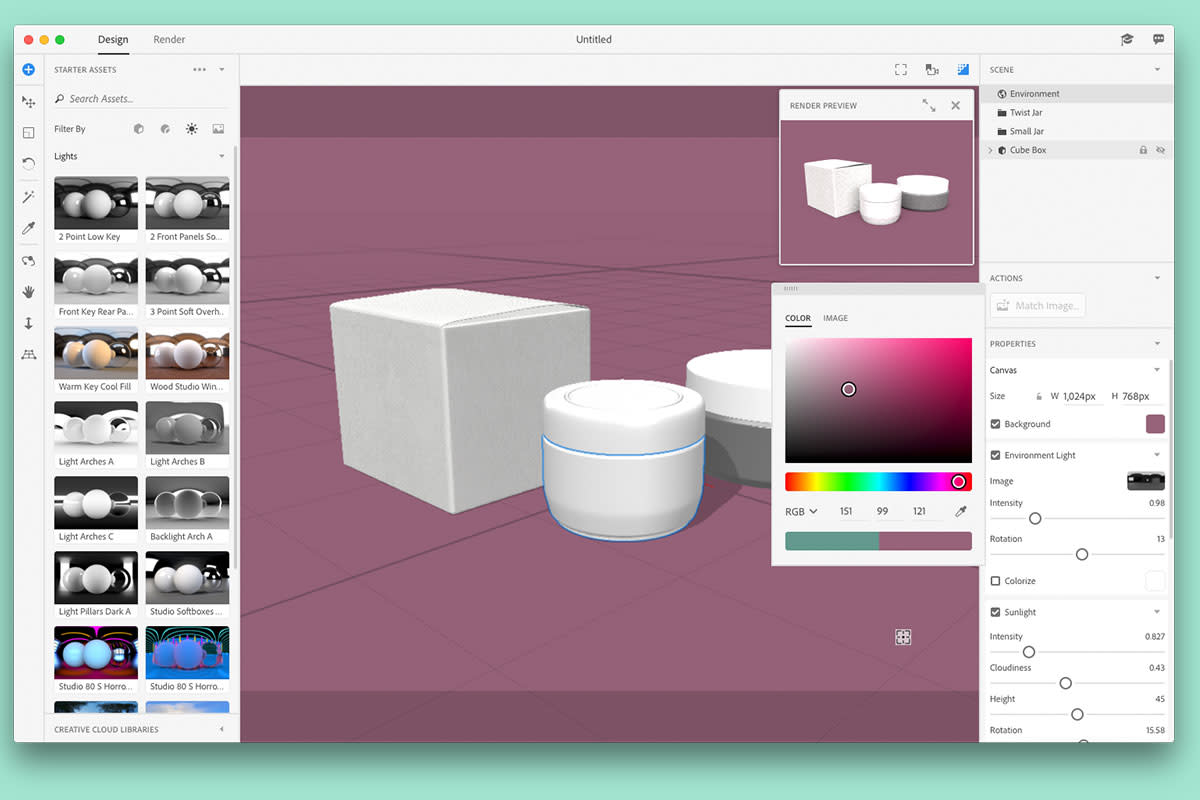Click the Background color swatch

(x=1155, y=424)
